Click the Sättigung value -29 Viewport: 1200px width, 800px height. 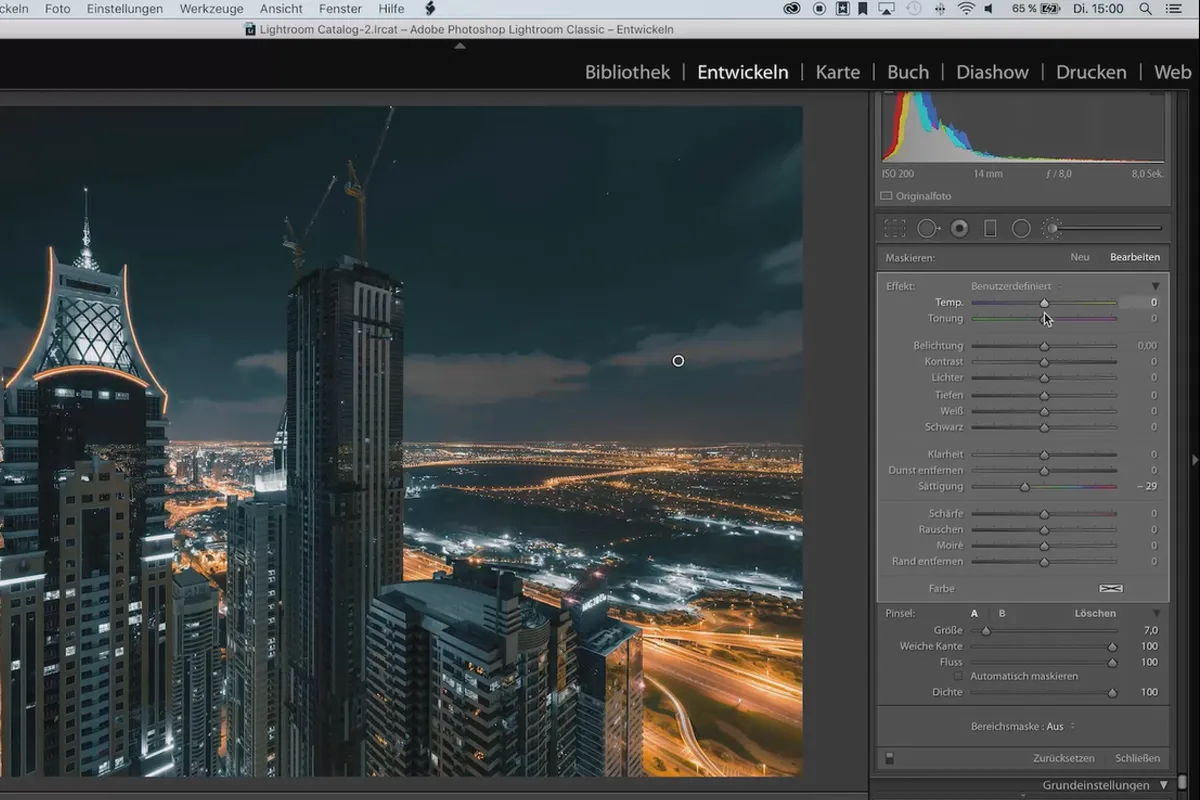click(1147, 486)
